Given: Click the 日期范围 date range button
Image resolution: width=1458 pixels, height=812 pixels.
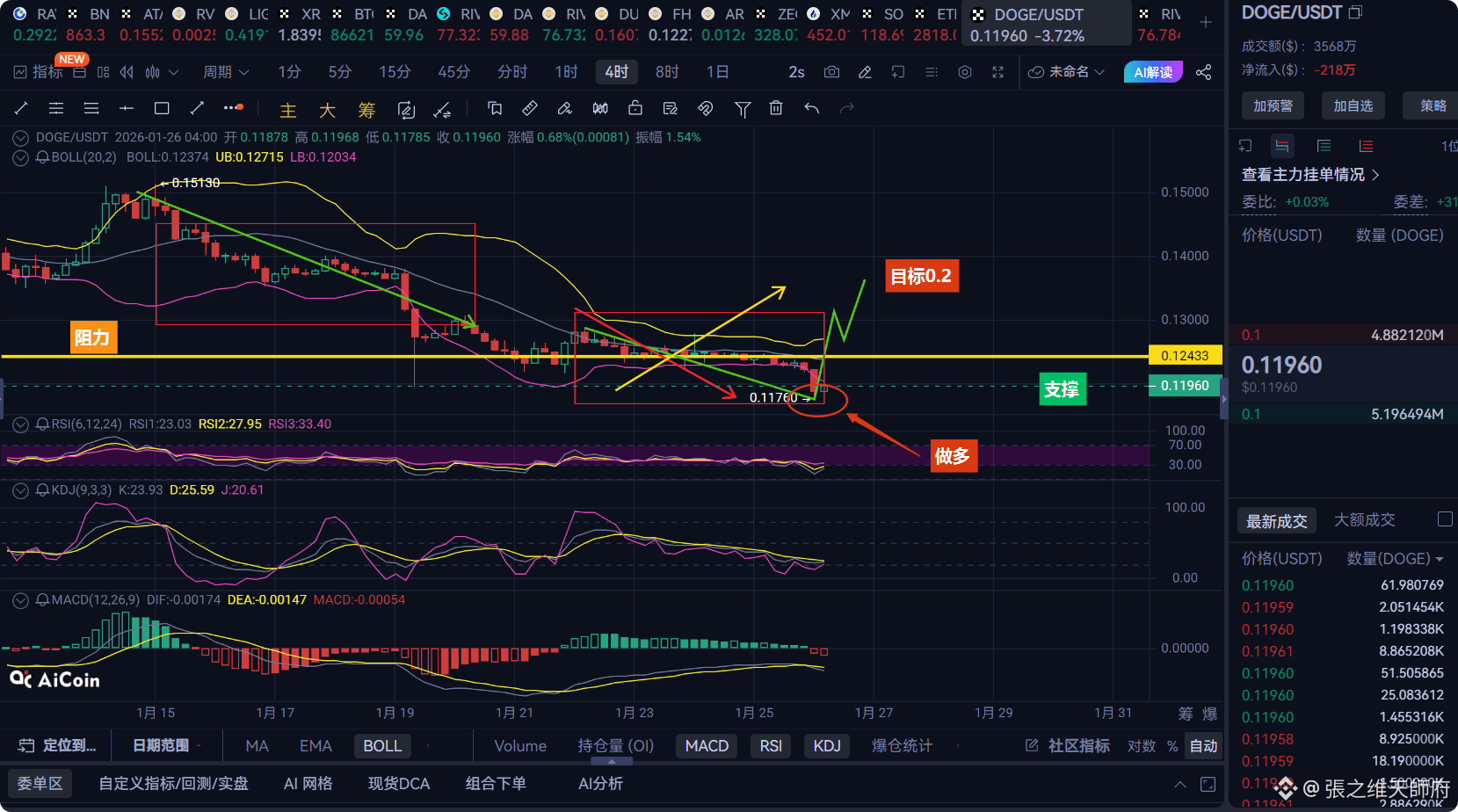Looking at the screenshot, I should point(166,746).
